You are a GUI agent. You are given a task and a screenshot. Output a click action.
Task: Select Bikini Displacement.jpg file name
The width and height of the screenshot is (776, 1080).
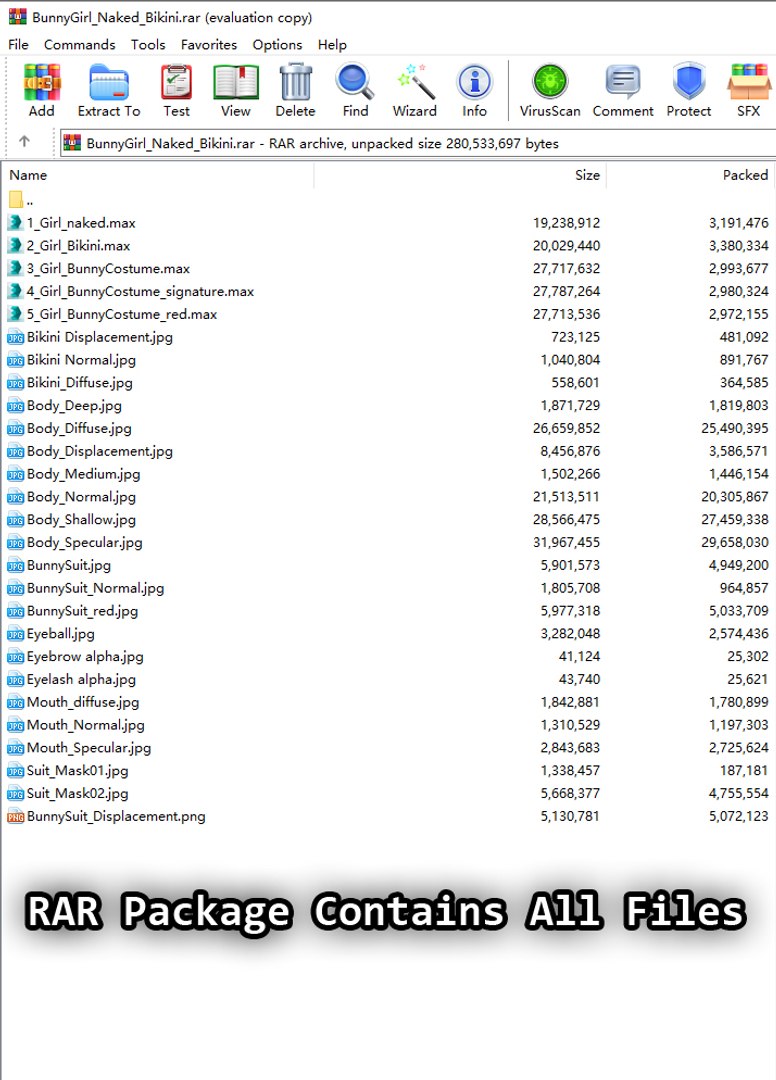pos(100,337)
